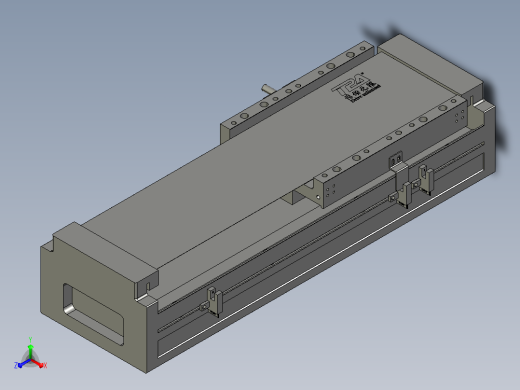The height and width of the screenshot is (390, 520).
Task: Click the empty gradient background of the viewport
Action: [100, 83]
